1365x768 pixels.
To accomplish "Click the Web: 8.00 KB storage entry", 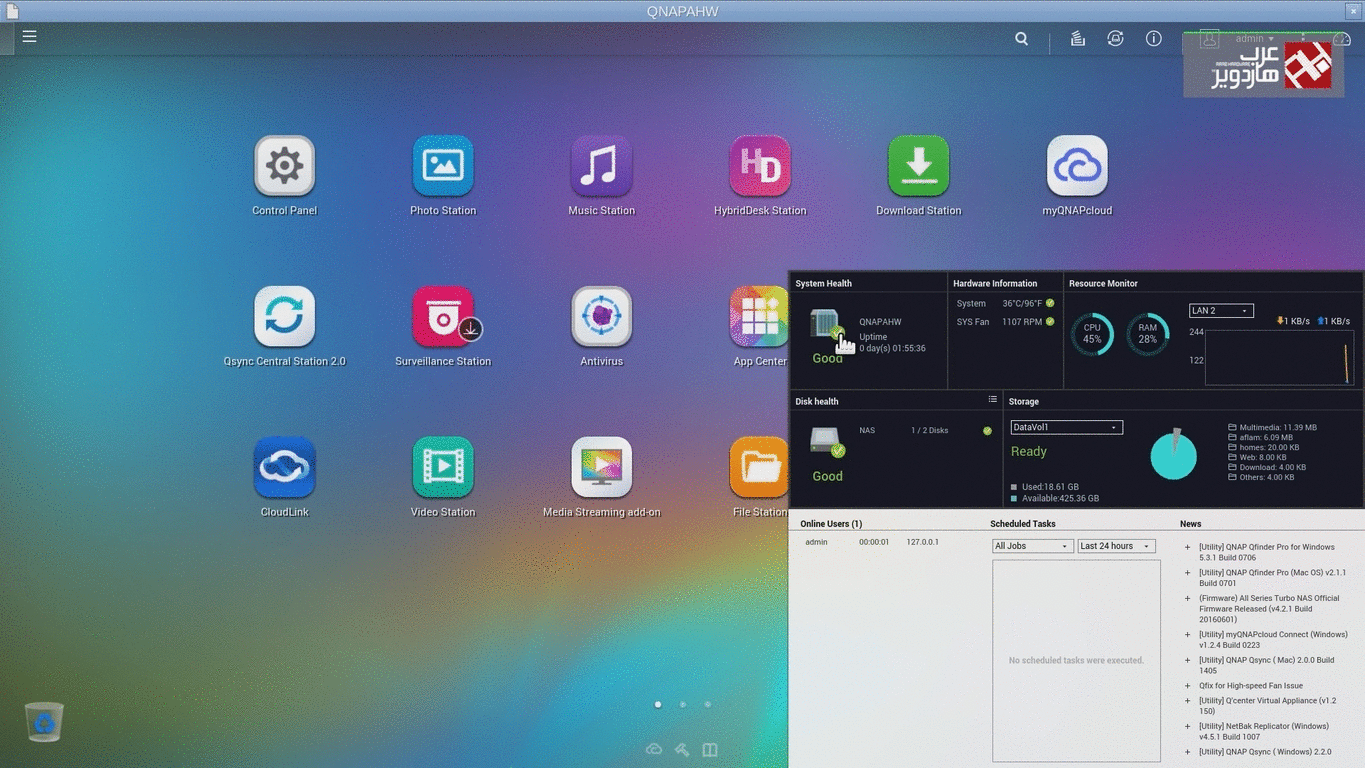I will (x=1257, y=457).
